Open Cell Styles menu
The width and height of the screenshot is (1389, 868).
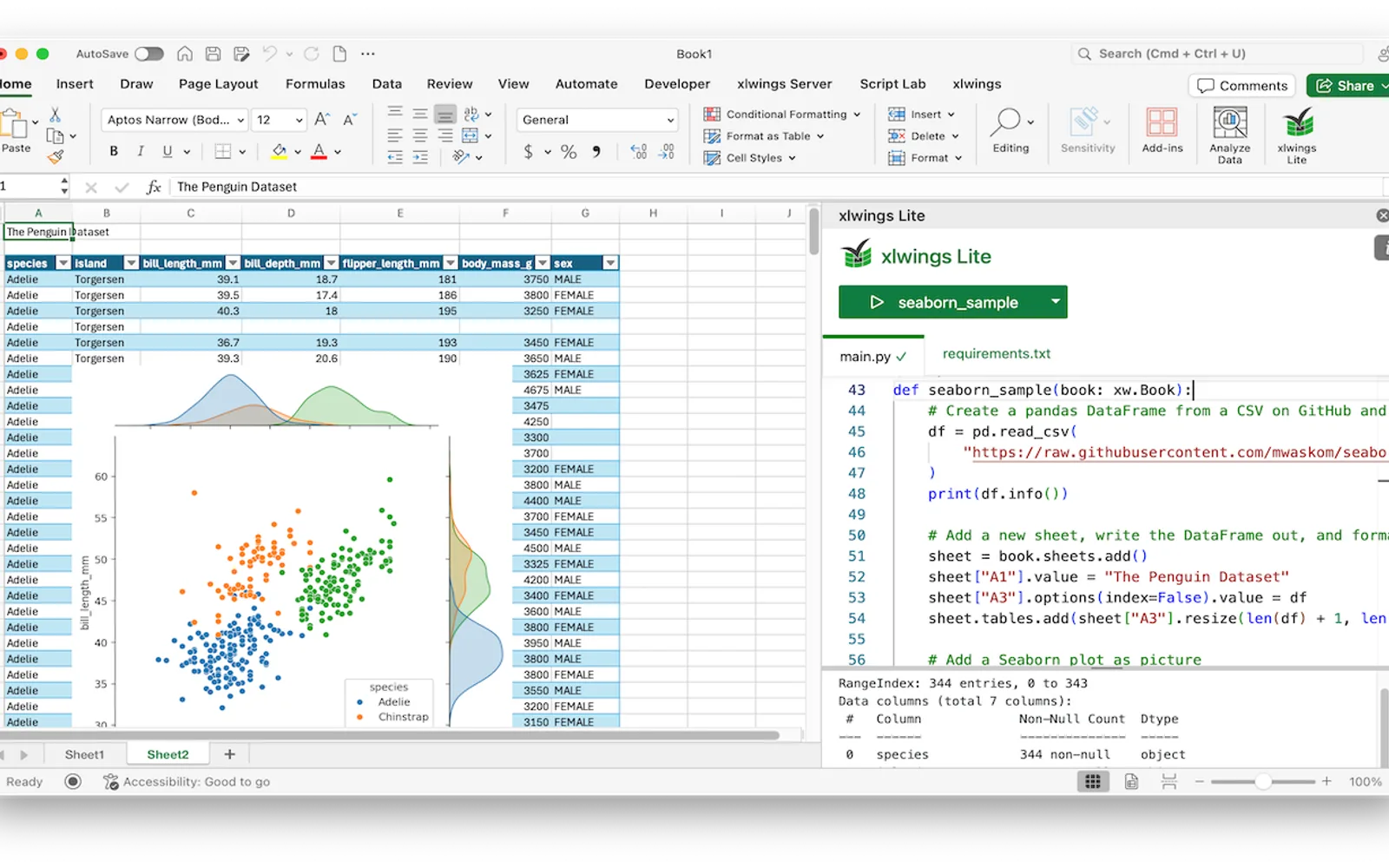coord(750,158)
